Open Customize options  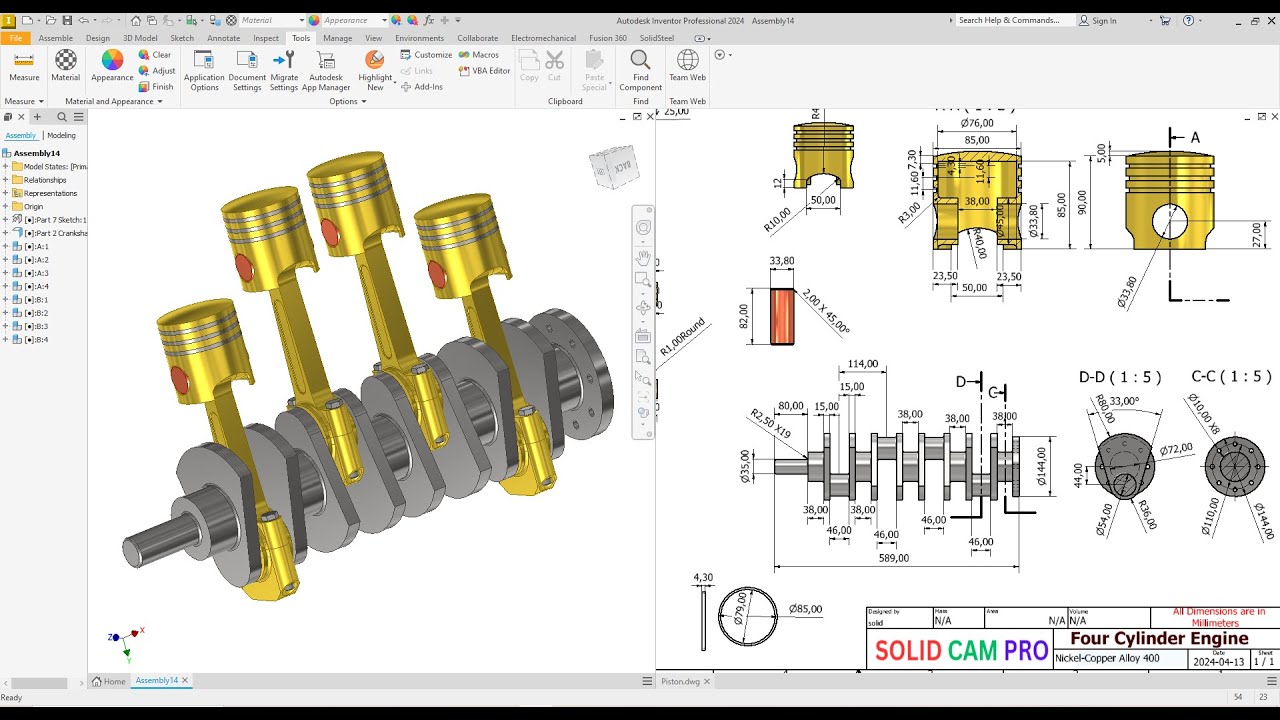(x=426, y=55)
